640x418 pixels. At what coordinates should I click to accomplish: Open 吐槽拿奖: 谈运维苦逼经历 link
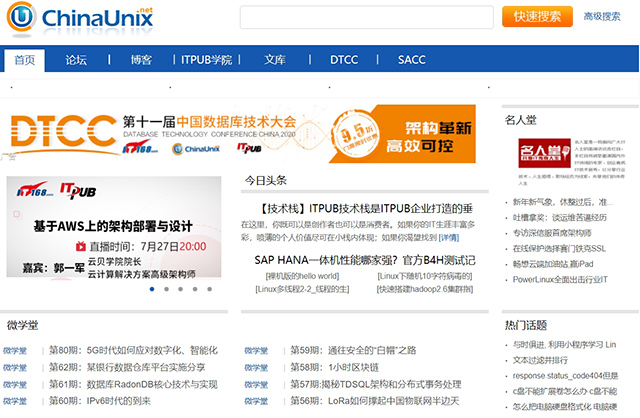click(560, 218)
